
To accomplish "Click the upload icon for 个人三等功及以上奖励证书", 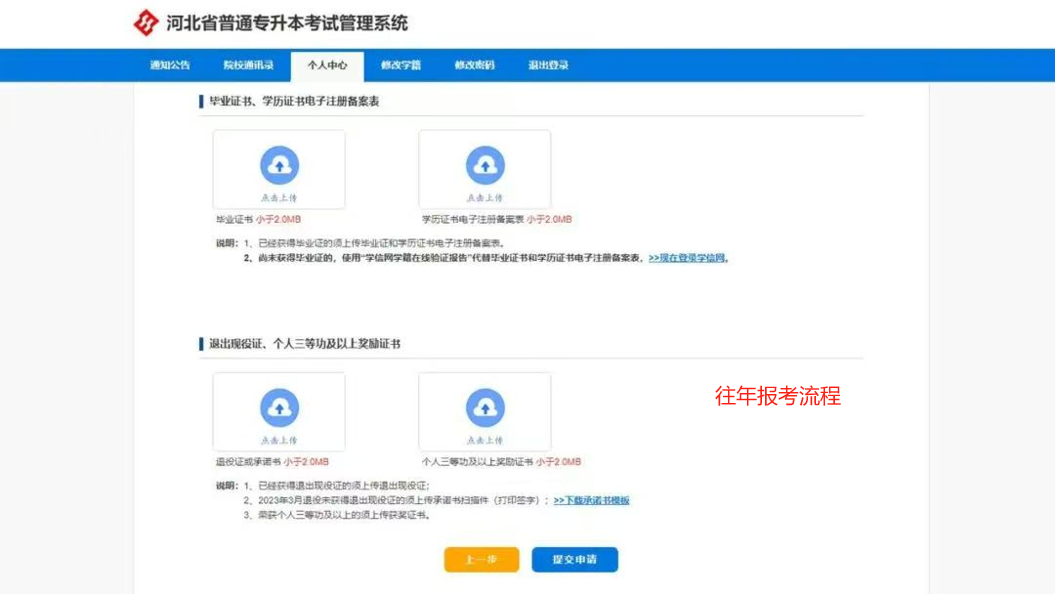I will (485, 405).
